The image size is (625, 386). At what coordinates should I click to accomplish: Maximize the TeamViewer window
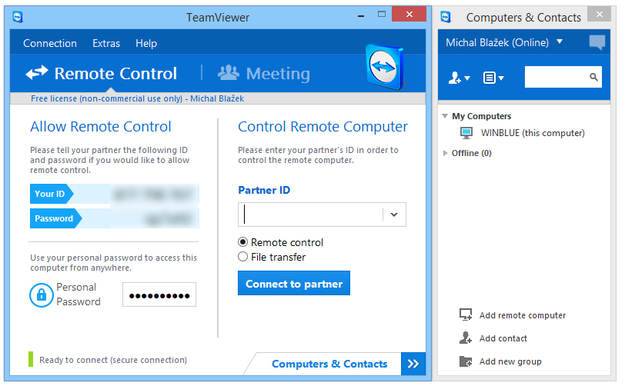pos(382,14)
